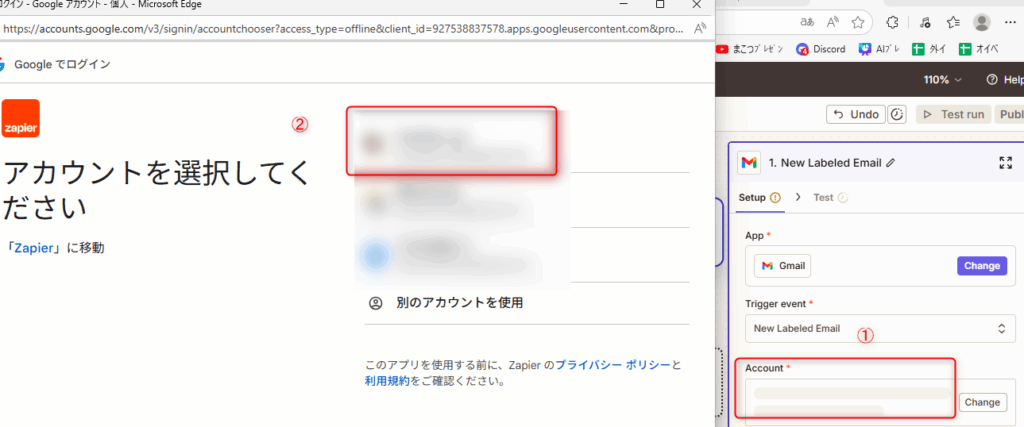Expand the step panel to fullscreen
The image size is (1024, 427).
pos(1005,162)
